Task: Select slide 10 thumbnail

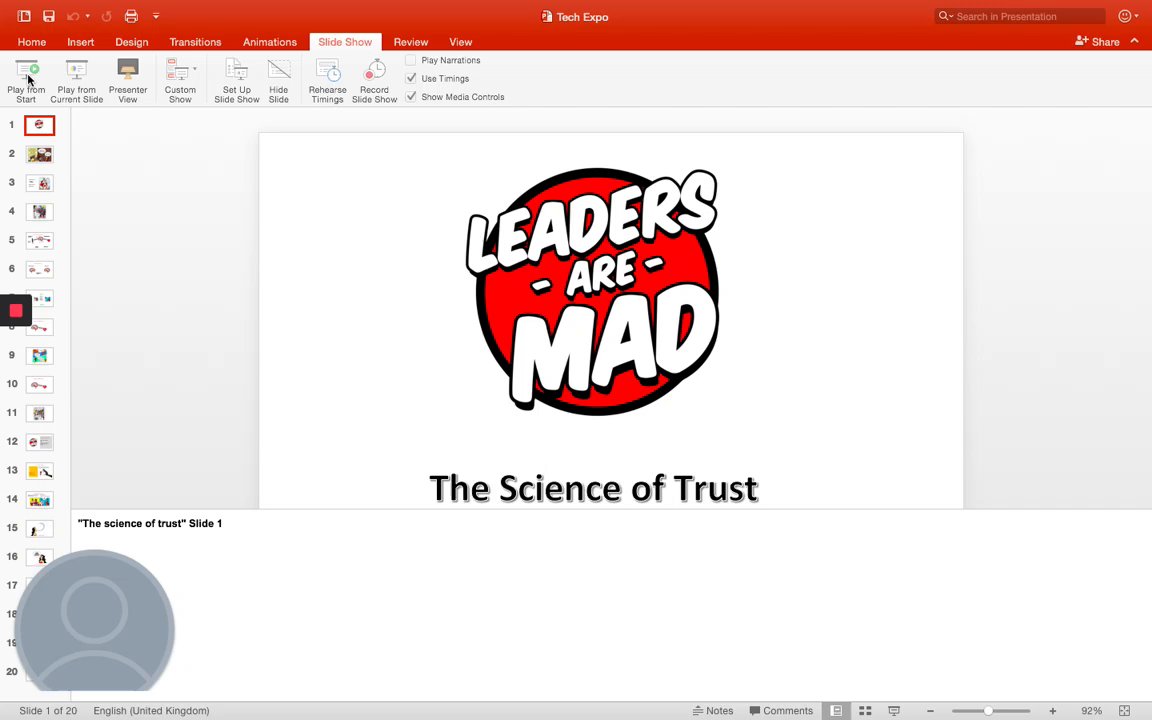Action: point(40,384)
